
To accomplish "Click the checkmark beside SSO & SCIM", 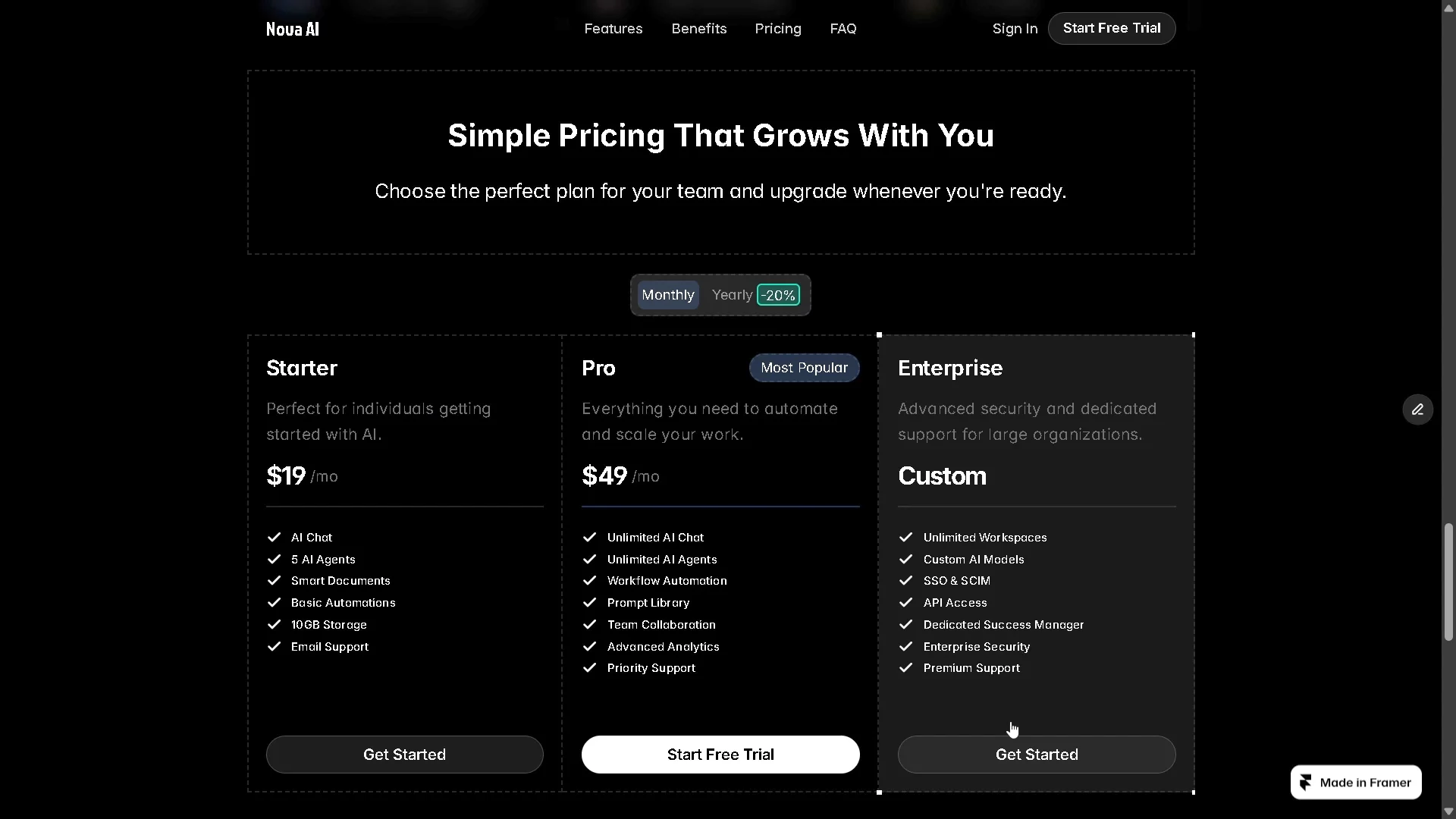I will [x=905, y=580].
